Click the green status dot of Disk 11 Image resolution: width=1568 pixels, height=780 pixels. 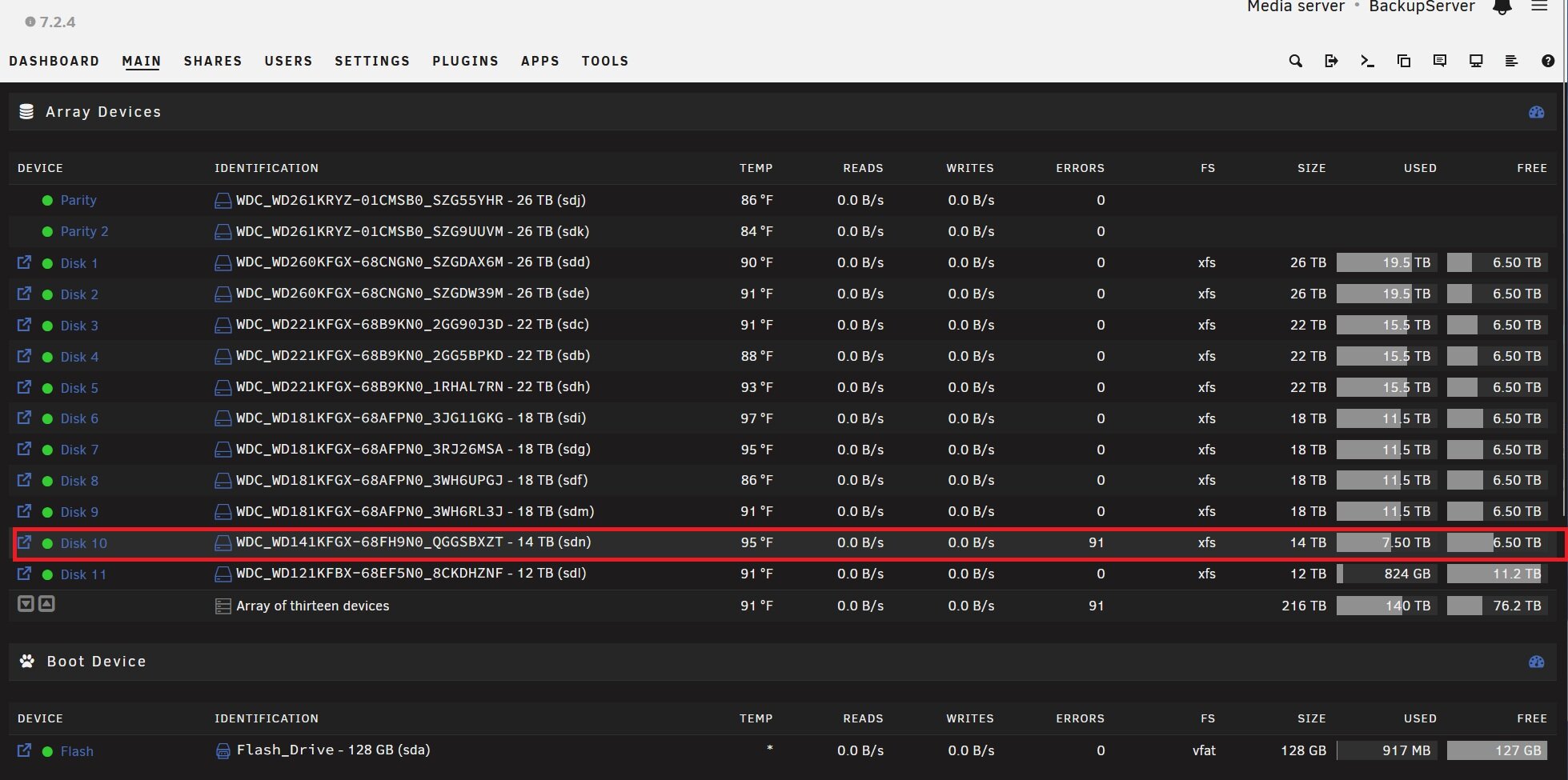47,574
